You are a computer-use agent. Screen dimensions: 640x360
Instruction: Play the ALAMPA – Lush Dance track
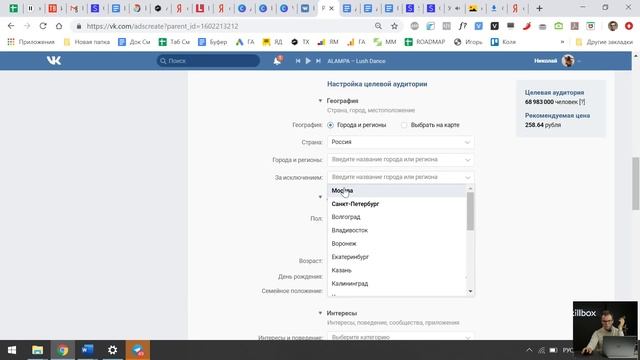(308, 61)
